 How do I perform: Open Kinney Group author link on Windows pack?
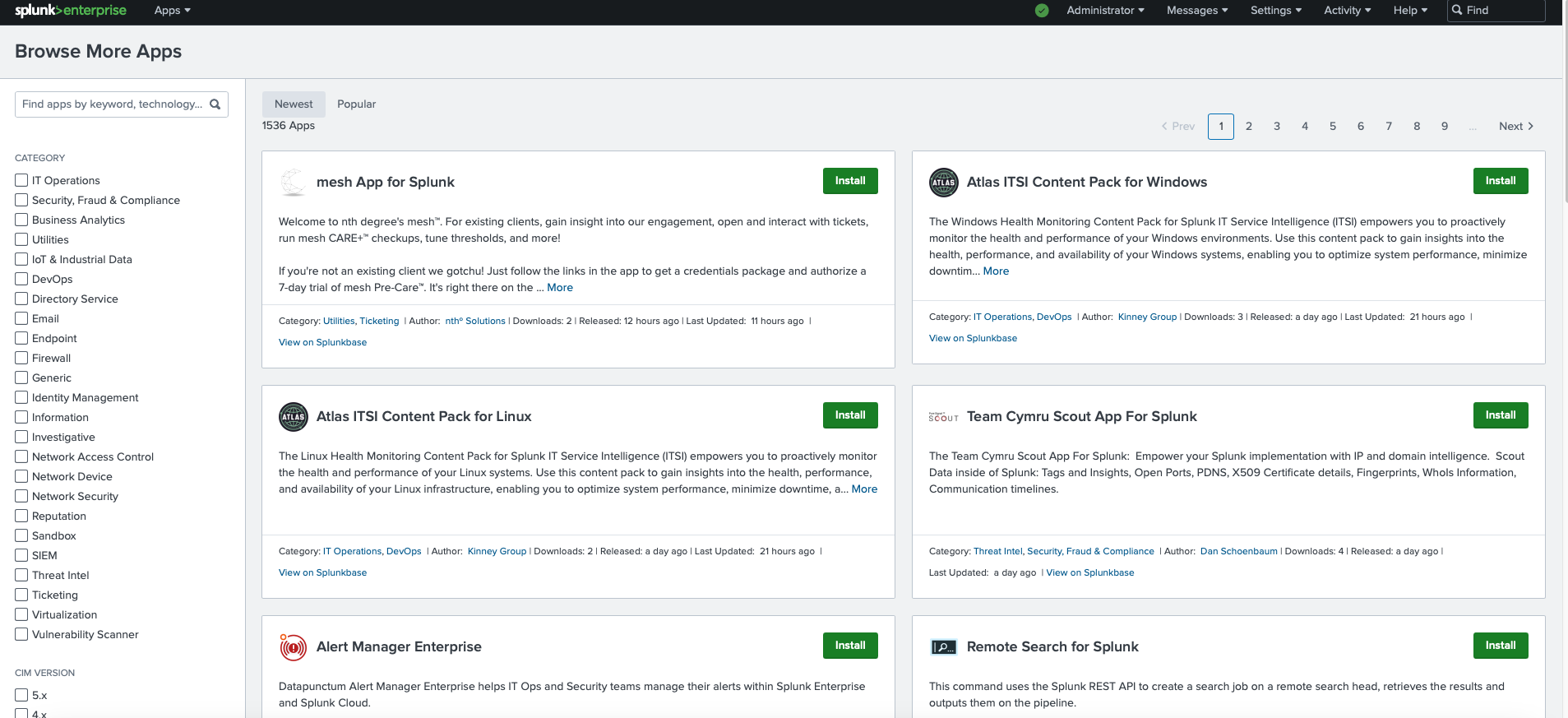click(x=1147, y=317)
